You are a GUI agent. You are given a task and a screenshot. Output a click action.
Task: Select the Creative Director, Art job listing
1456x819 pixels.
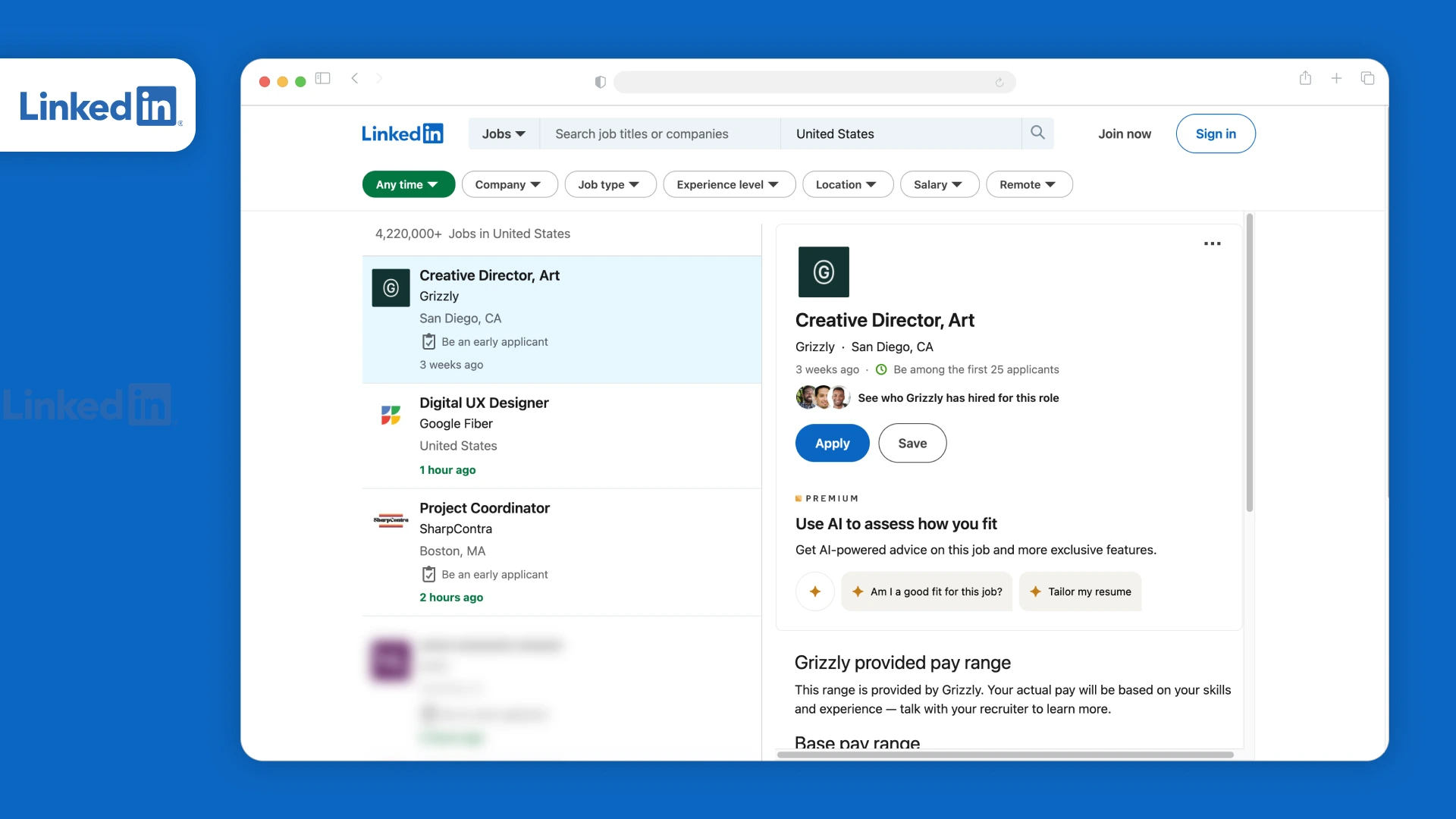tap(561, 319)
